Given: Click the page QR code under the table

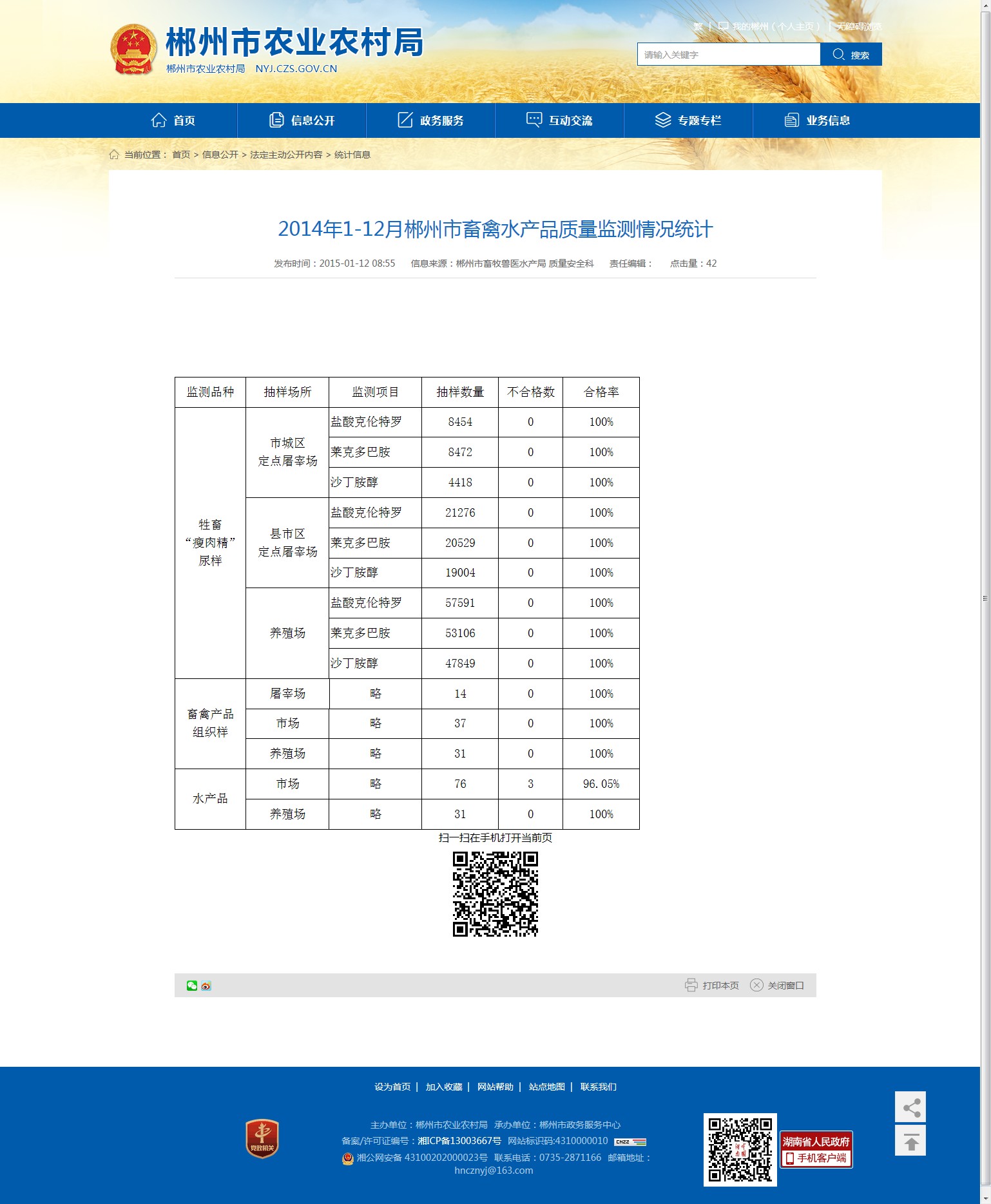Looking at the screenshot, I should coord(495,893).
